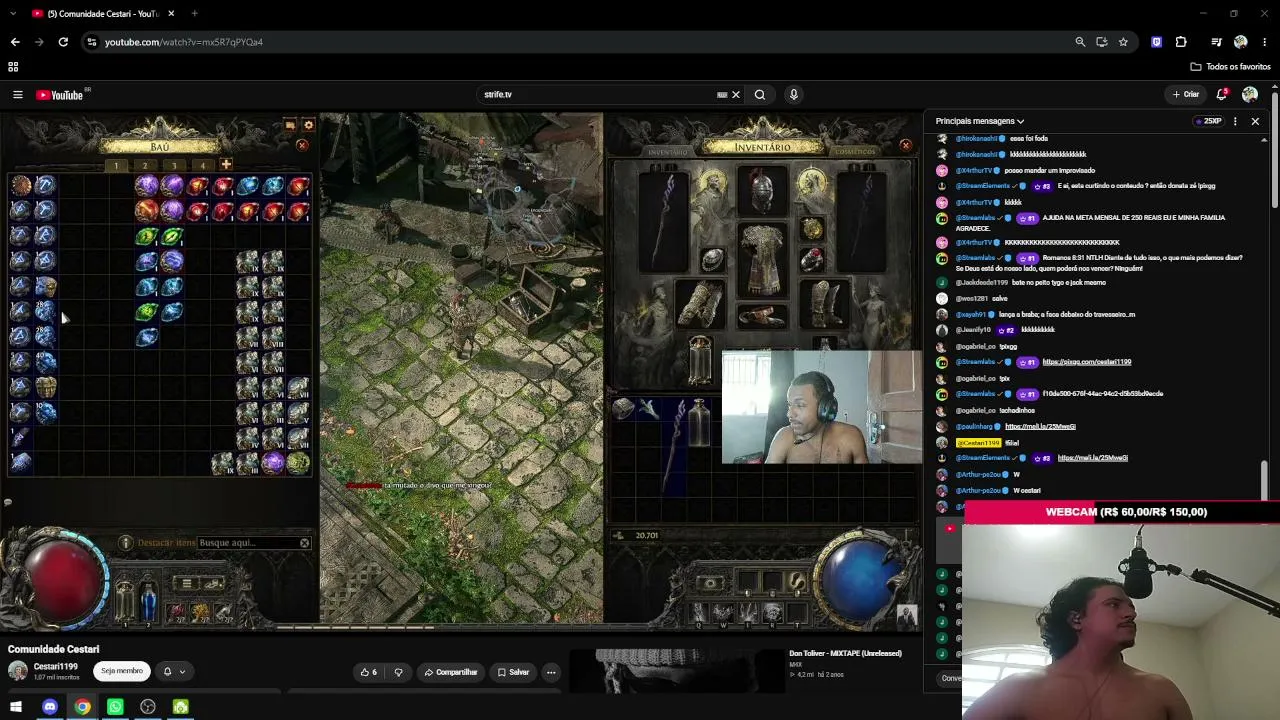Open Chrome extensions puzzle icon
The image size is (1280, 720).
point(1181,42)
